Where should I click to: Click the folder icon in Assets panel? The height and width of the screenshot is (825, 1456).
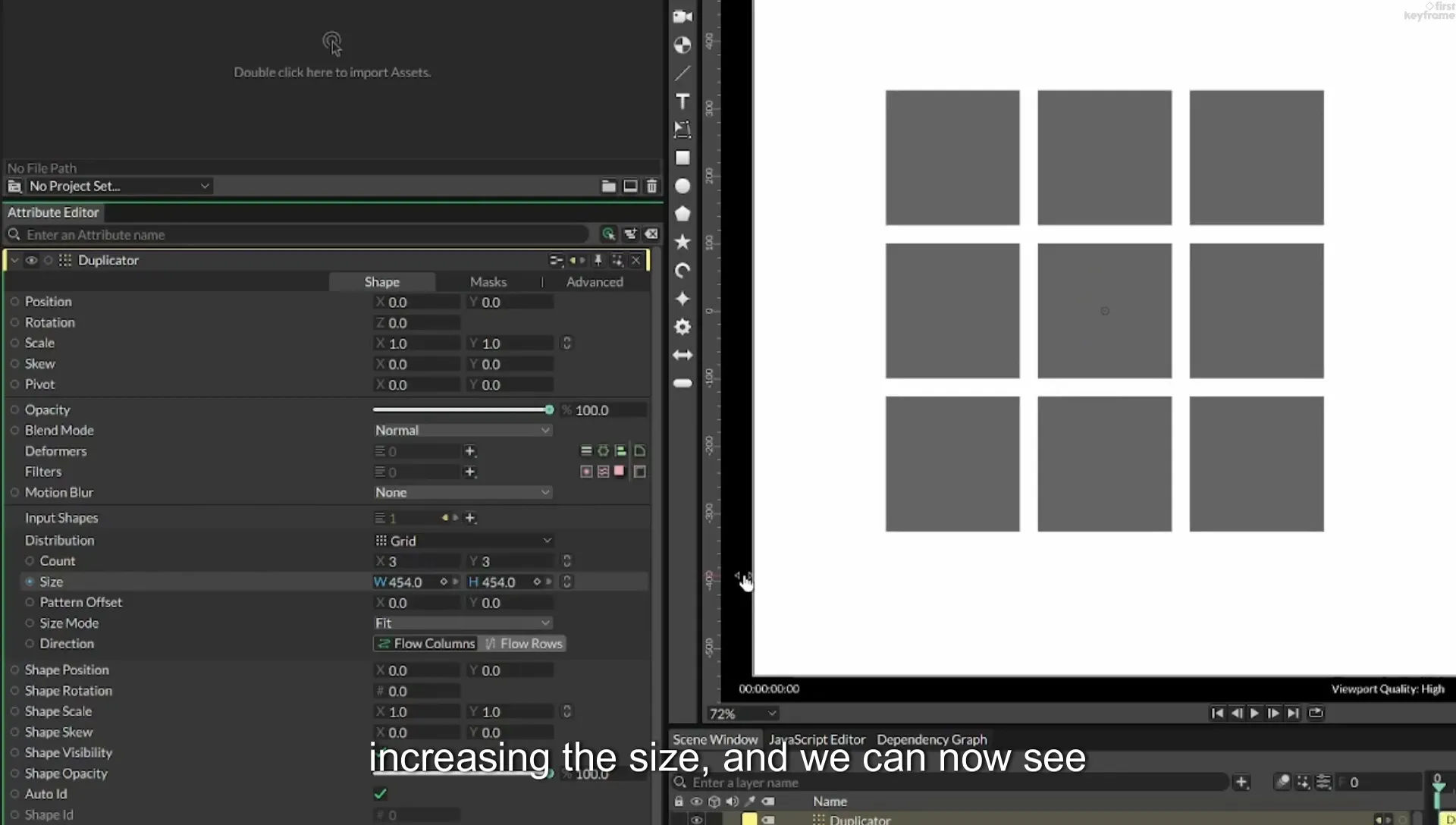[608, 186]
